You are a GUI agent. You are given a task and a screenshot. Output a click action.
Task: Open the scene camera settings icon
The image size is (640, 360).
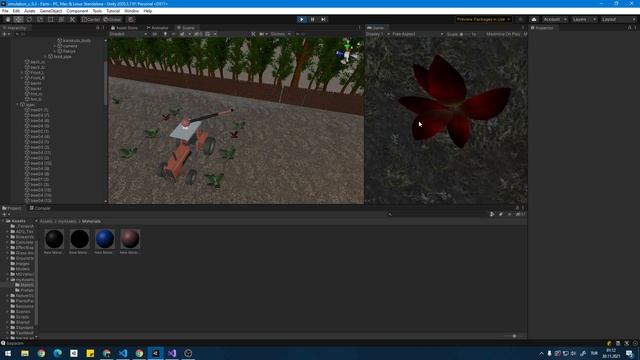(x=263, y=34)
